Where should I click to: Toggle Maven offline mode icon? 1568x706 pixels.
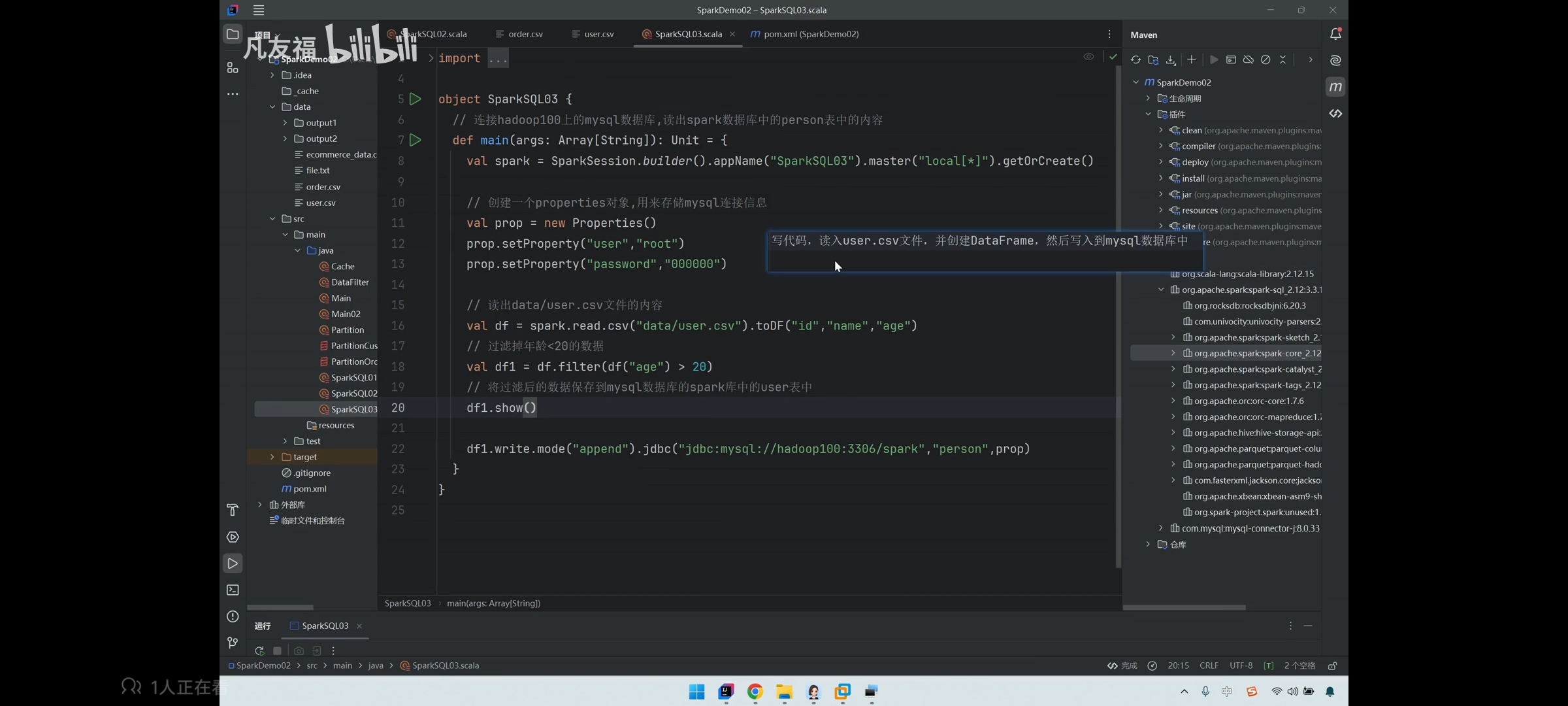[x=1249, y=59]
